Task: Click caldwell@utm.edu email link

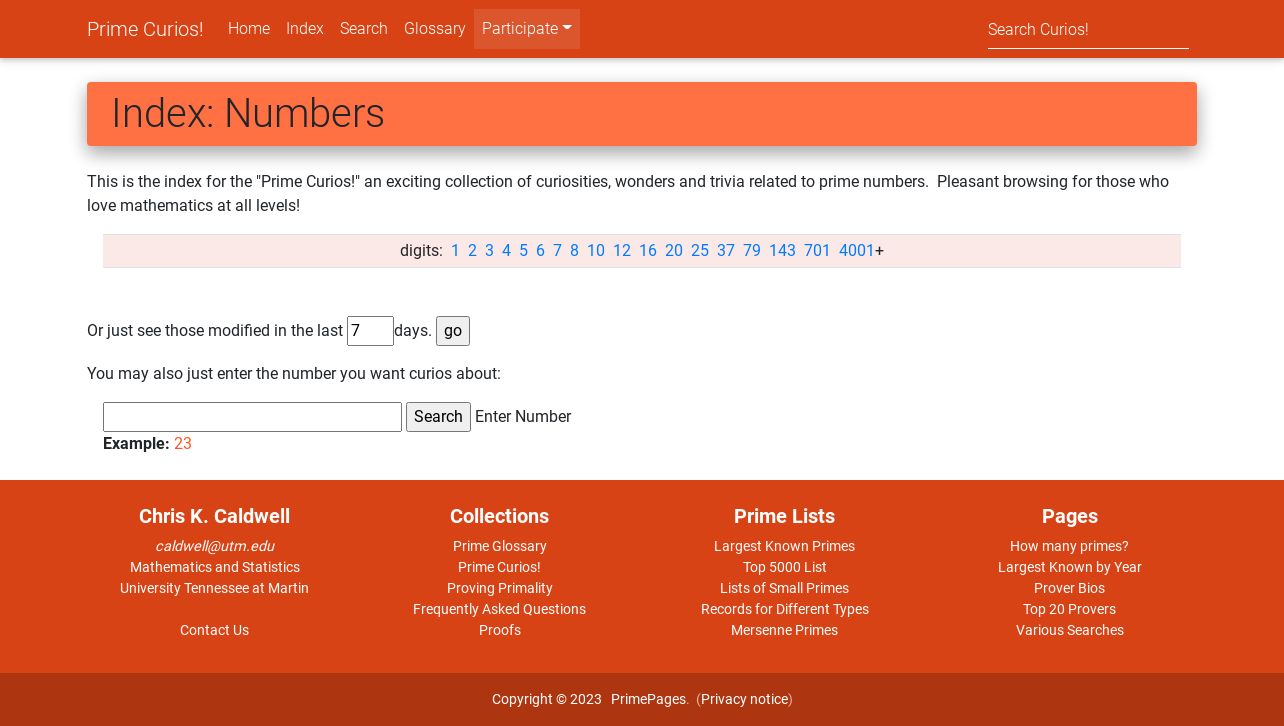Action: point(214,546)
